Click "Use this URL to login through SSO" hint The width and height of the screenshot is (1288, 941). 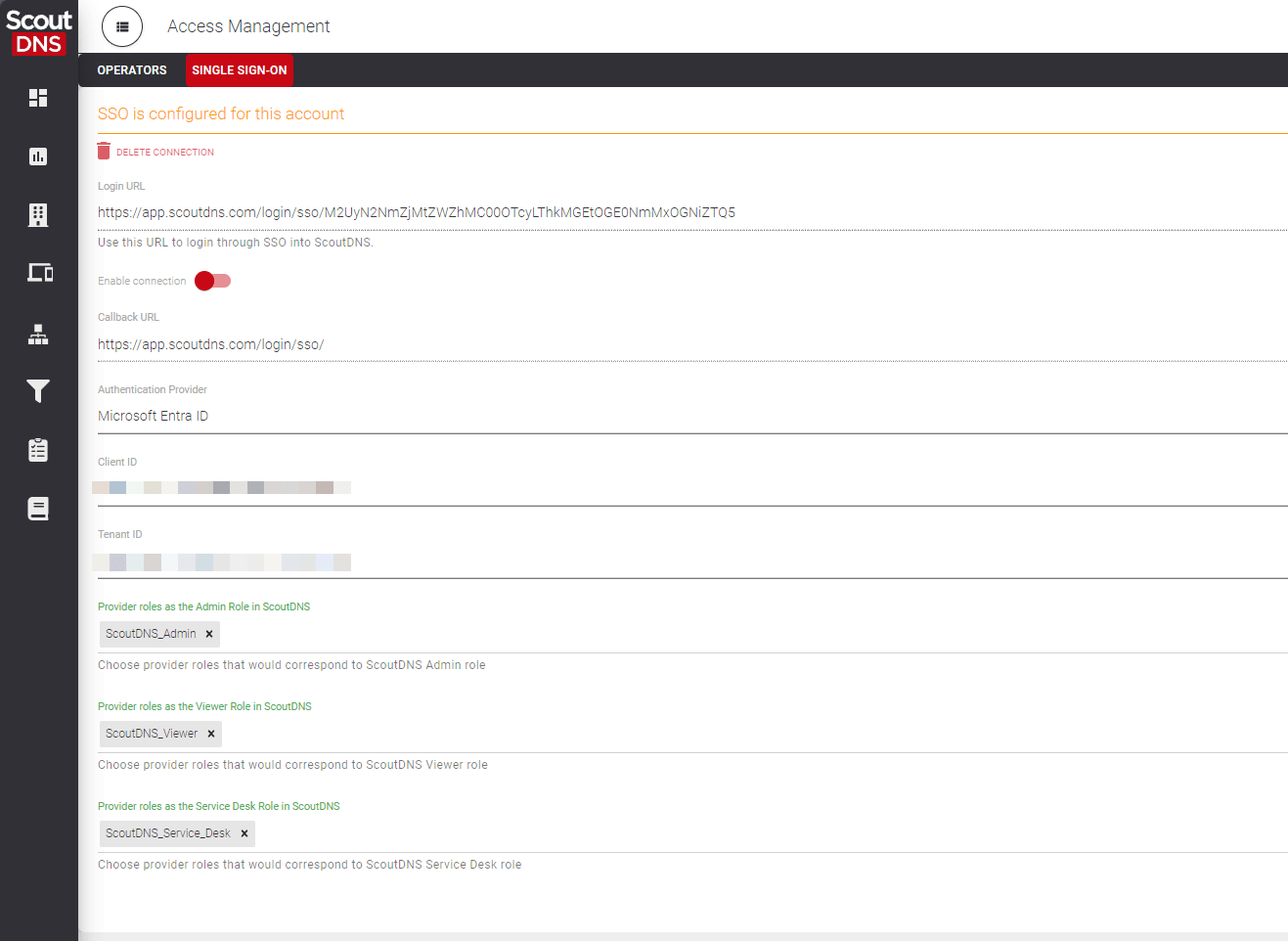[x=236, y=243]
